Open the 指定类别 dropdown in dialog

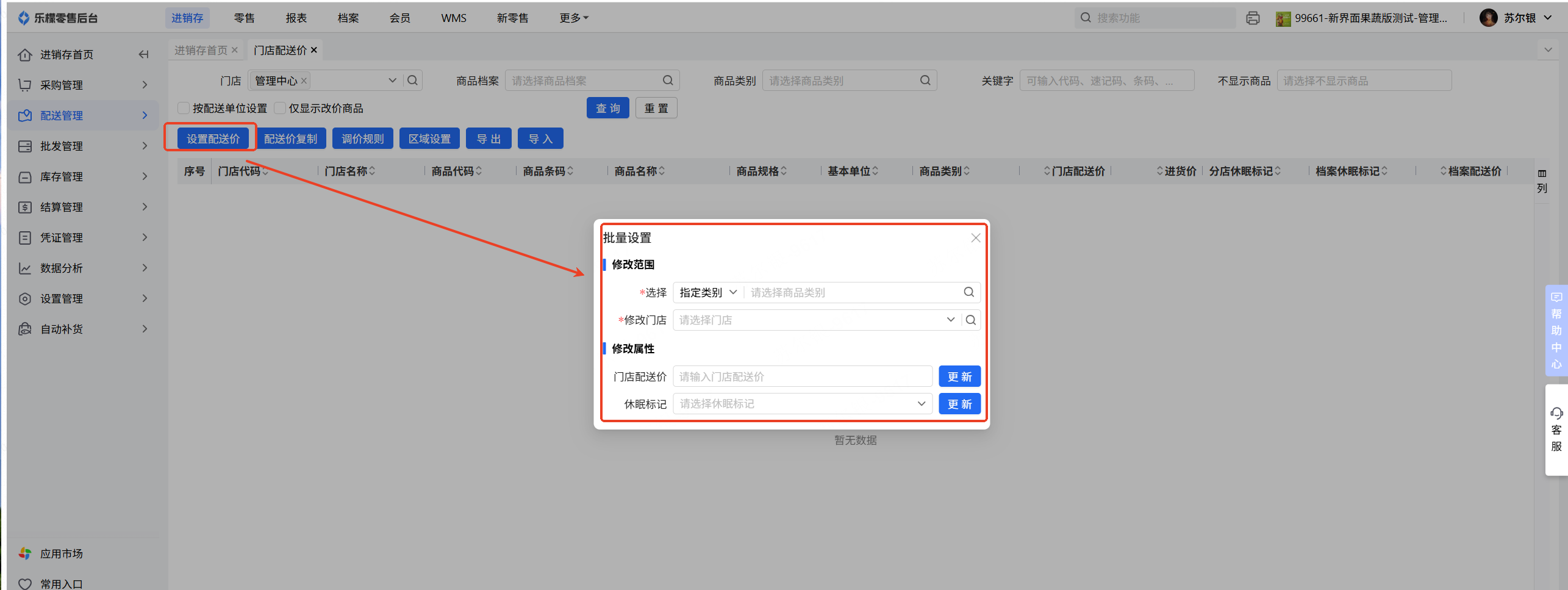pos(708,292)
